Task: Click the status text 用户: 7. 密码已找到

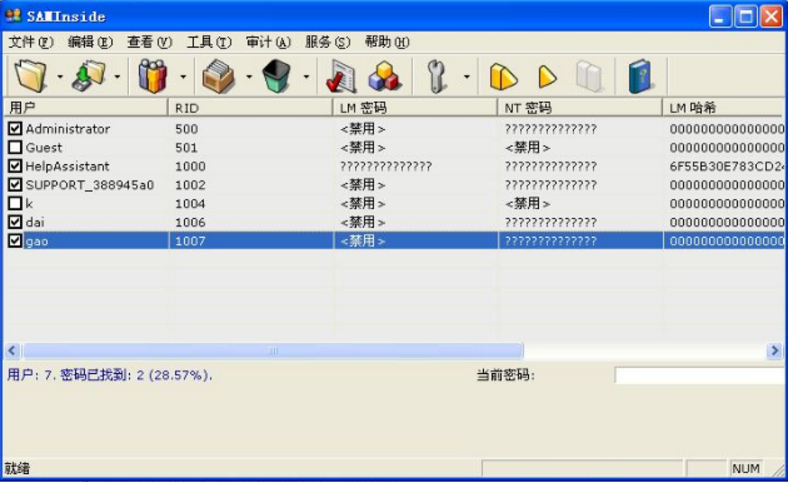Action: click(x=110, y=375)
